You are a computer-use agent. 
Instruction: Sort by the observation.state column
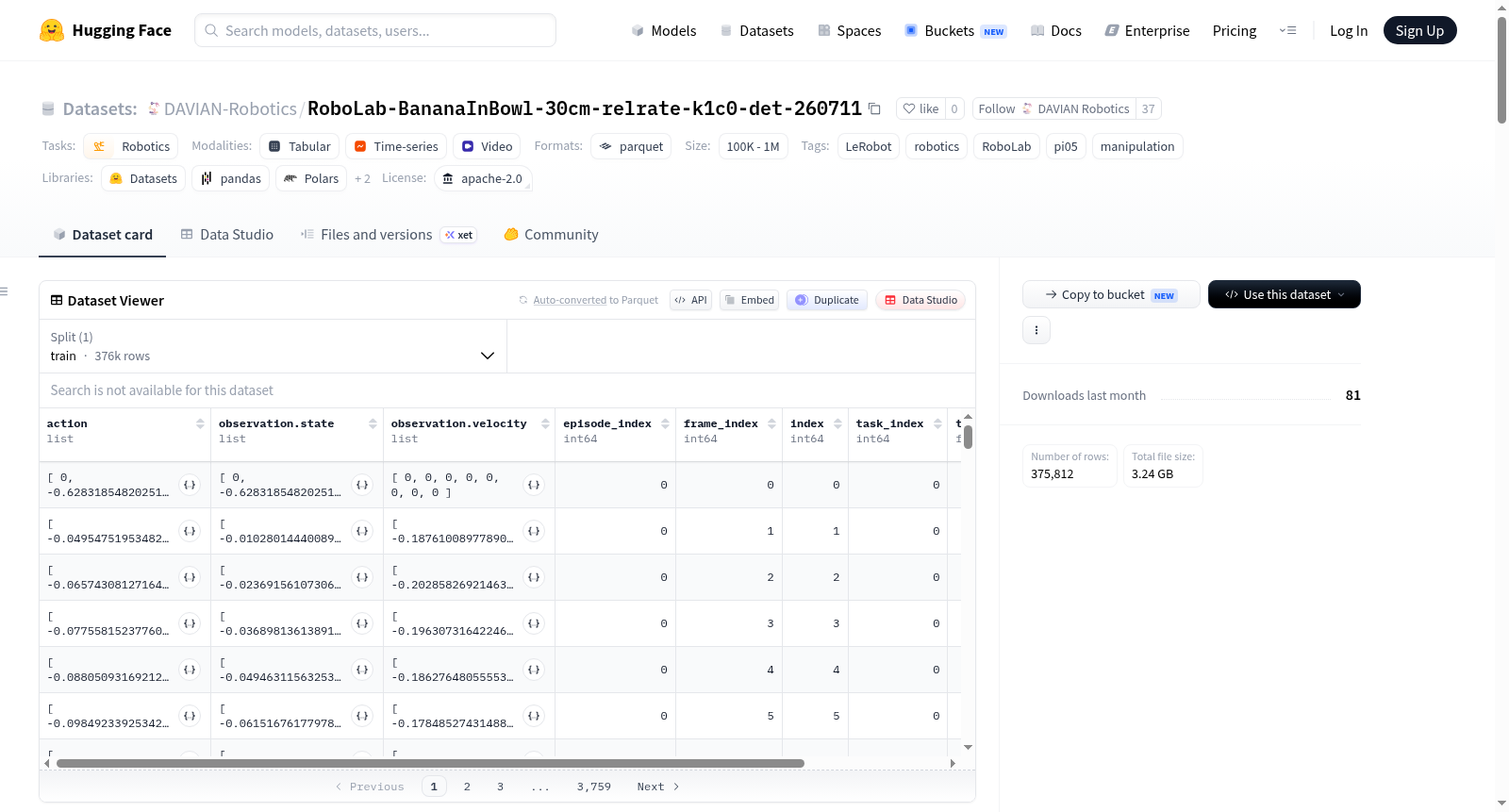pos(373,423)
